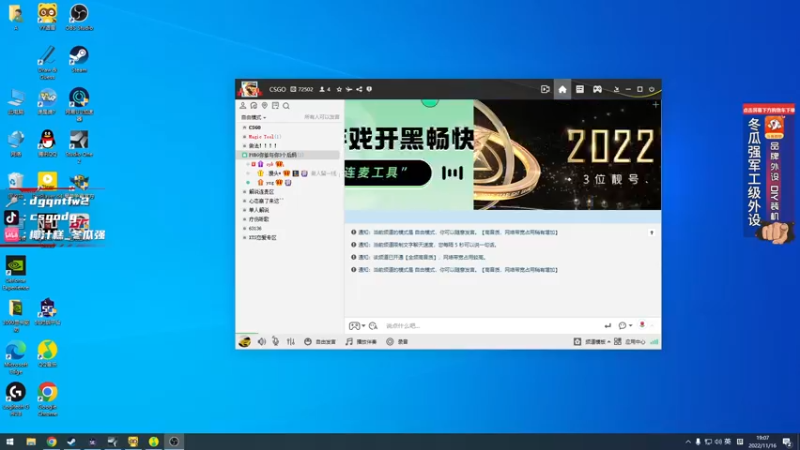The height and width of the screenshot is (450, 800).
Task: Click the share icon in the title bar
Action: (359, 89)
